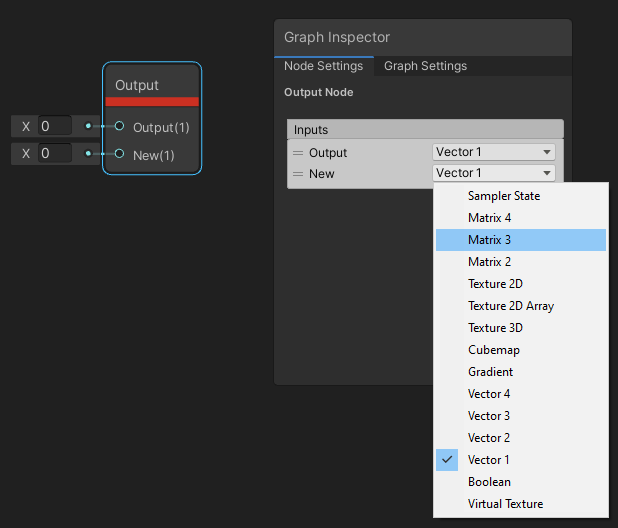Switch to the Graph Settings tab
618x528 pixels.
pos(425,66)
